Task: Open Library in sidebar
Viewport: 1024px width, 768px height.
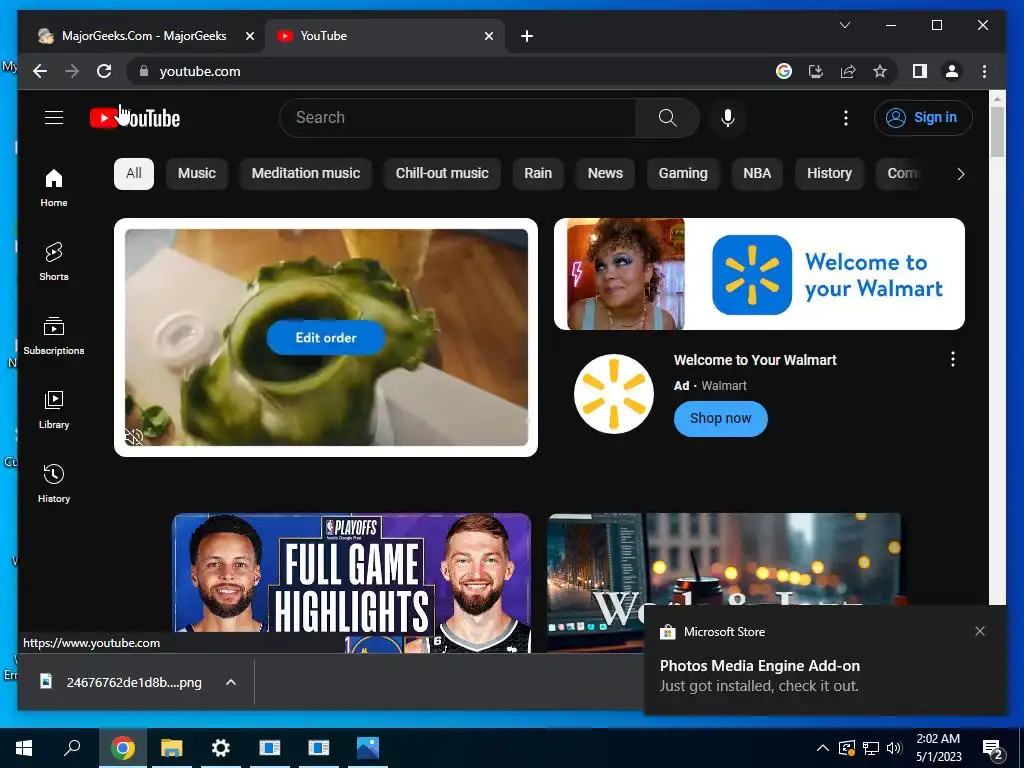Action: coord(54,409)
